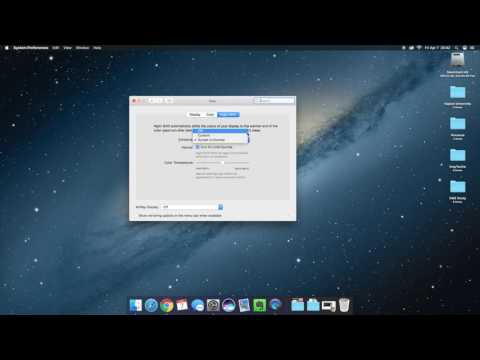Toggle show mirroring options in menu bar

(180, 216)
